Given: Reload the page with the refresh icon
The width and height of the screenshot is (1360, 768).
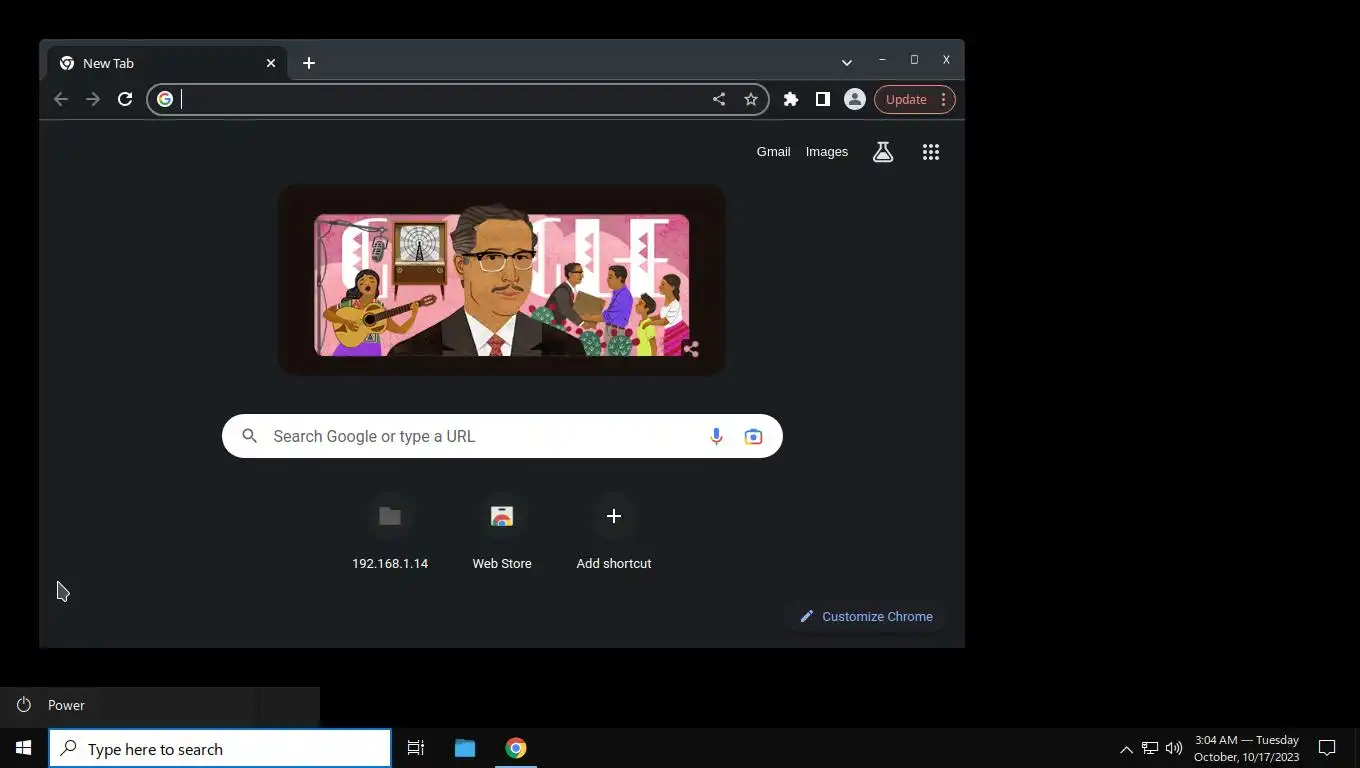Looking at the screenshot, I should point(125,99).
